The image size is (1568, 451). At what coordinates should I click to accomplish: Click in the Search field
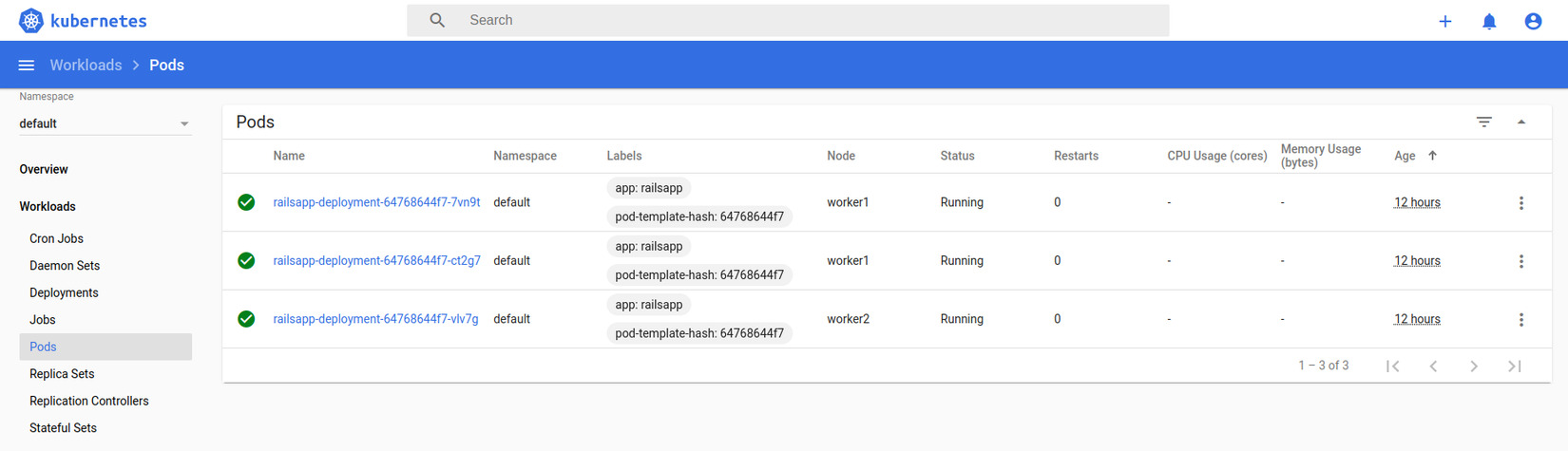tap(808, 20)
